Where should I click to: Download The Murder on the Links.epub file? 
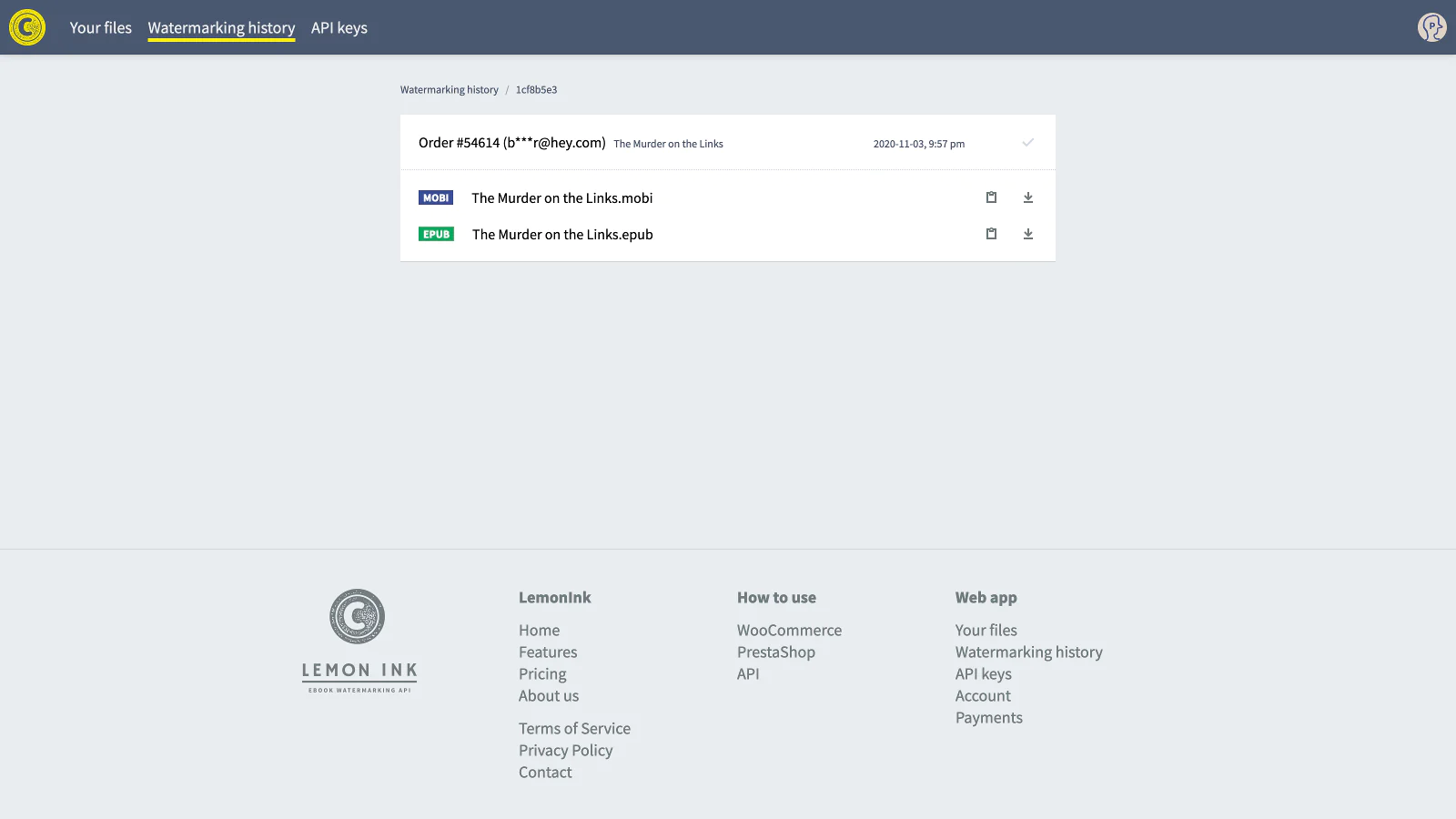pos(1027,234)
